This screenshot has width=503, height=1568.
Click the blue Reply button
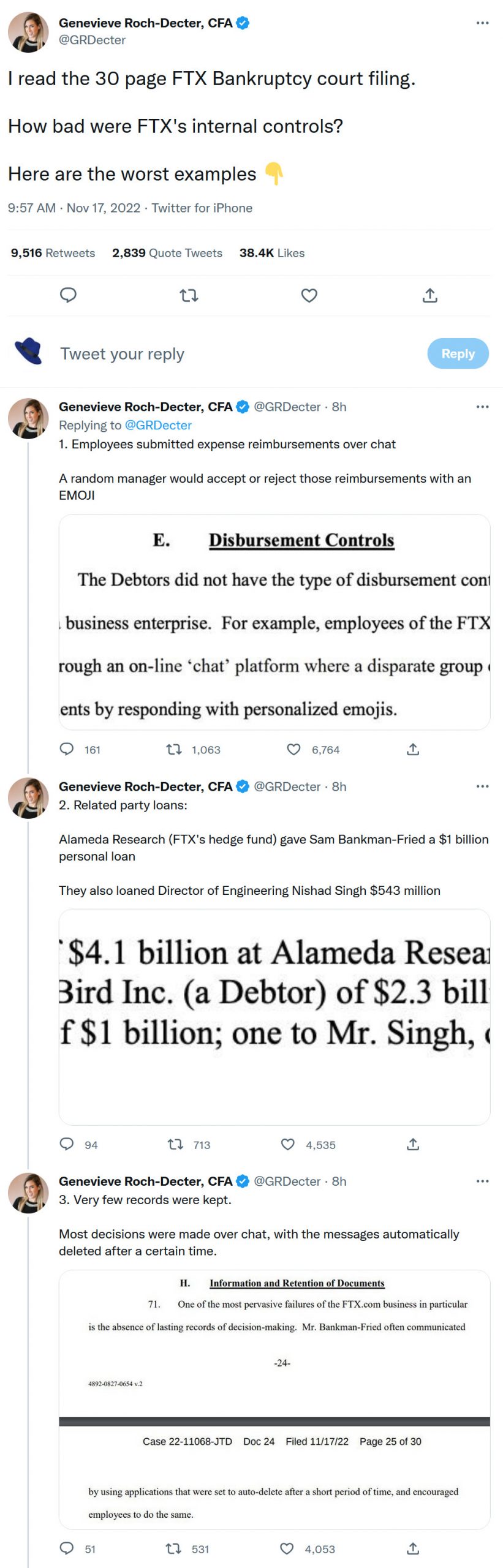tap(458, 353)
